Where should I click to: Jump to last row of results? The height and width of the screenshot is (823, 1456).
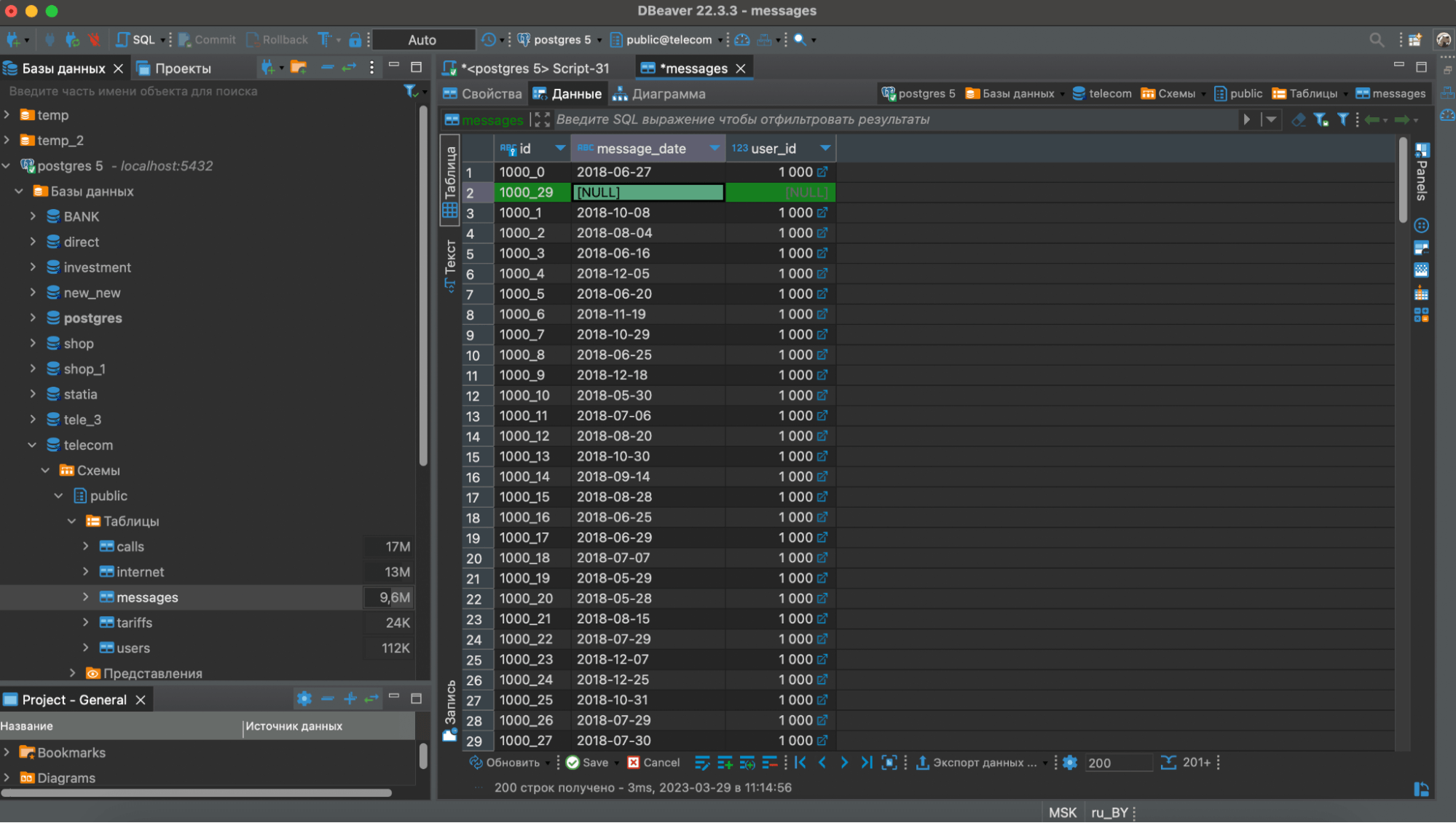coord(866,763)
